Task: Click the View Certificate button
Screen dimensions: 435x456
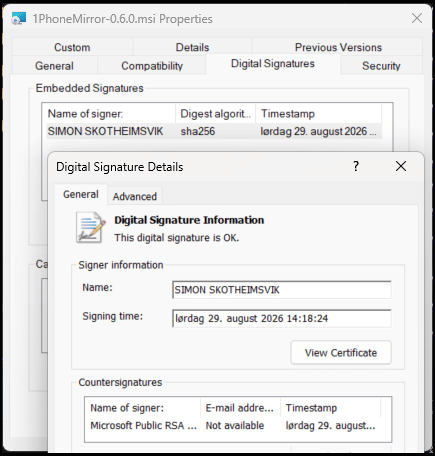Action: click(341, 353)
